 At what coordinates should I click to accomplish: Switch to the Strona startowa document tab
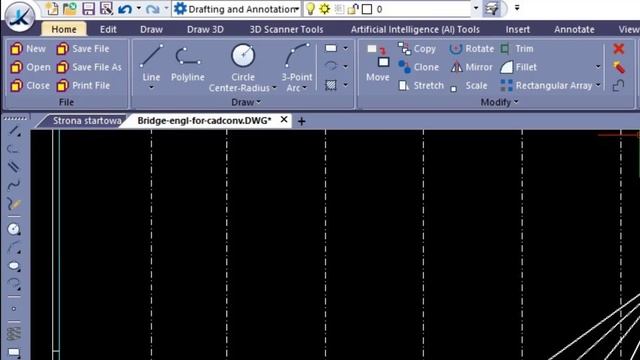pyautogui.click(x=87, y=121)
